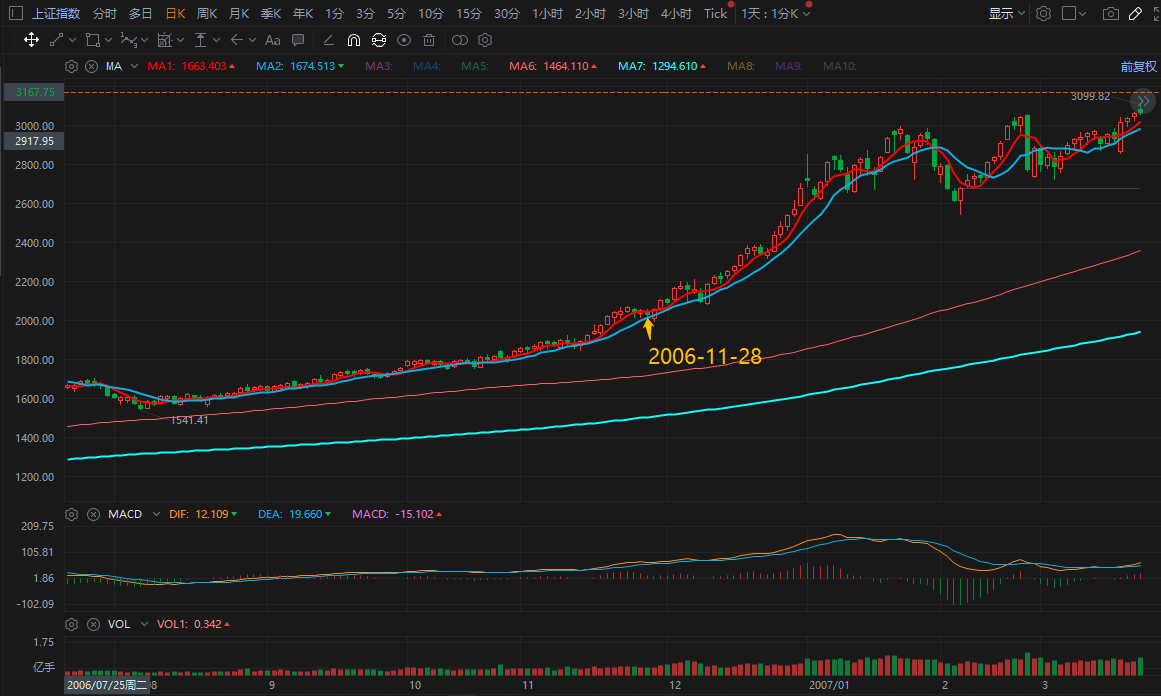1161x696 pixels.
Task: Select the move/crosshair cursor tool
Action: [31, 40]
